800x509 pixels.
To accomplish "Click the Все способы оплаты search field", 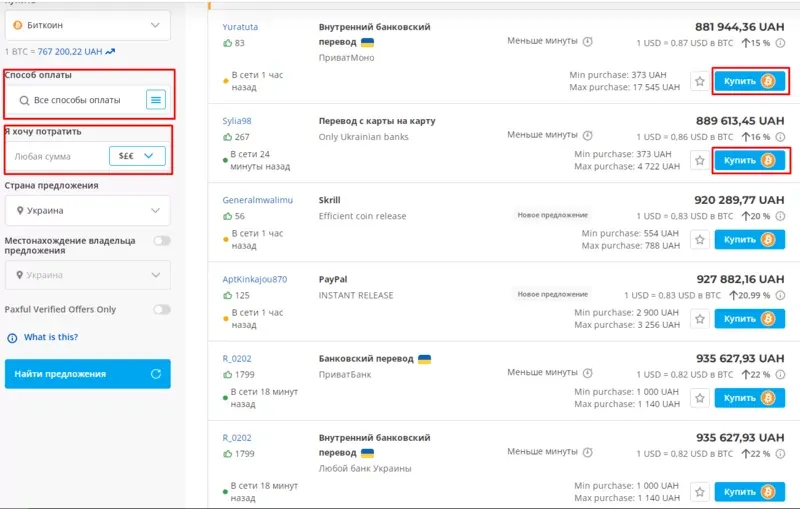I will (77, 100).
